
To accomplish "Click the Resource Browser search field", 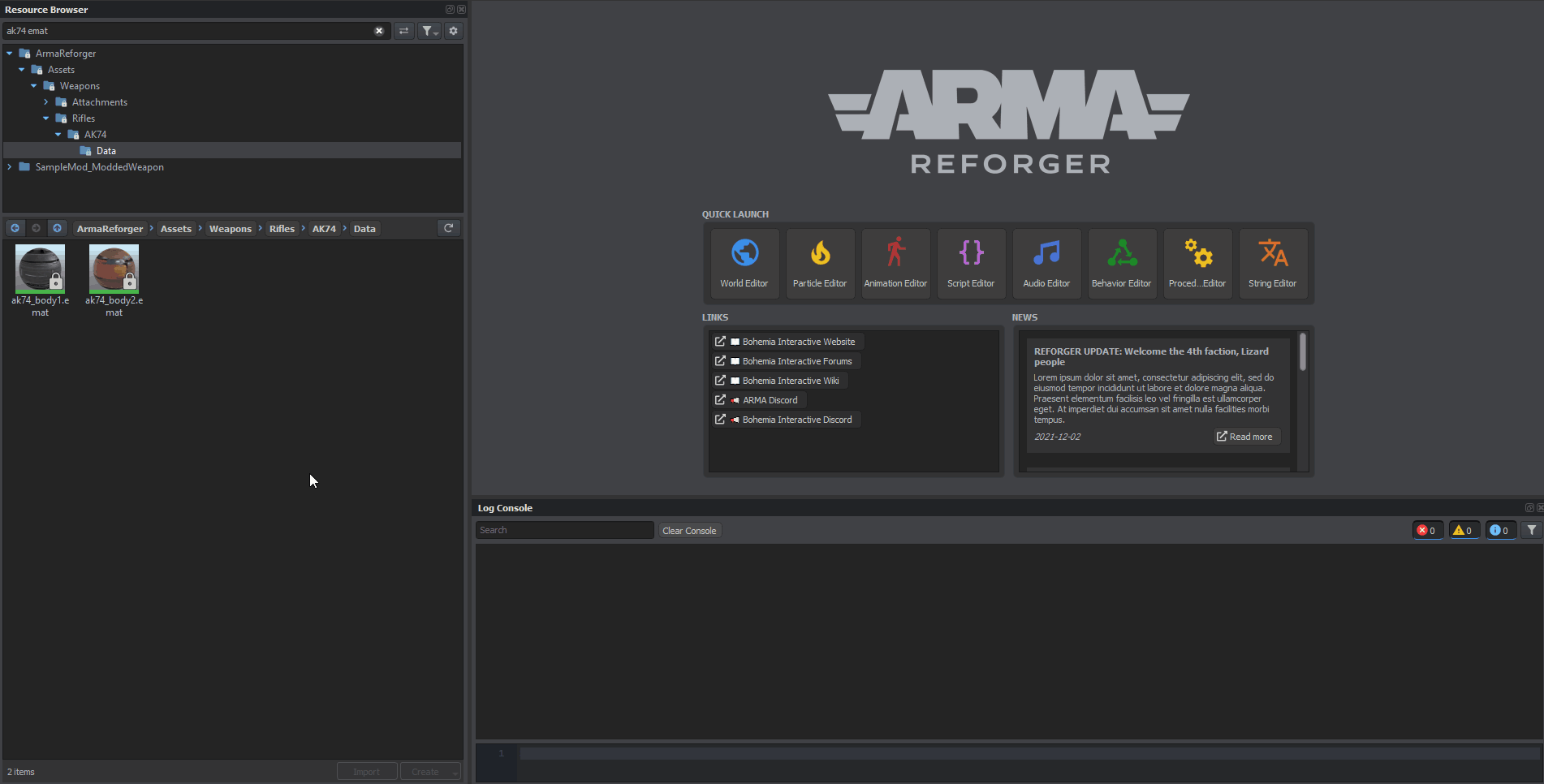I will [188, 31].
